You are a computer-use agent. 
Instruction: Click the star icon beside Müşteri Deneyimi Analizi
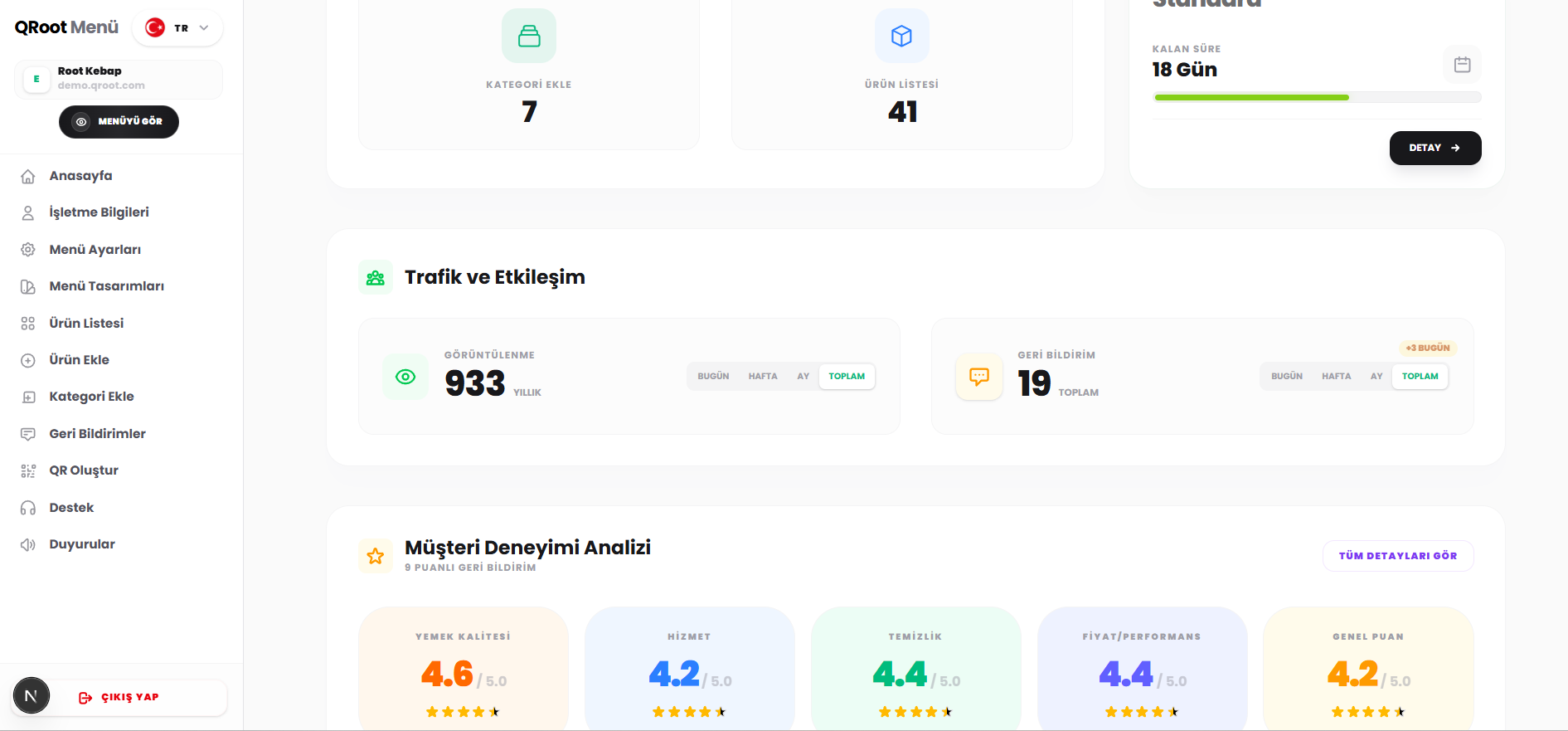click(376, 556)
